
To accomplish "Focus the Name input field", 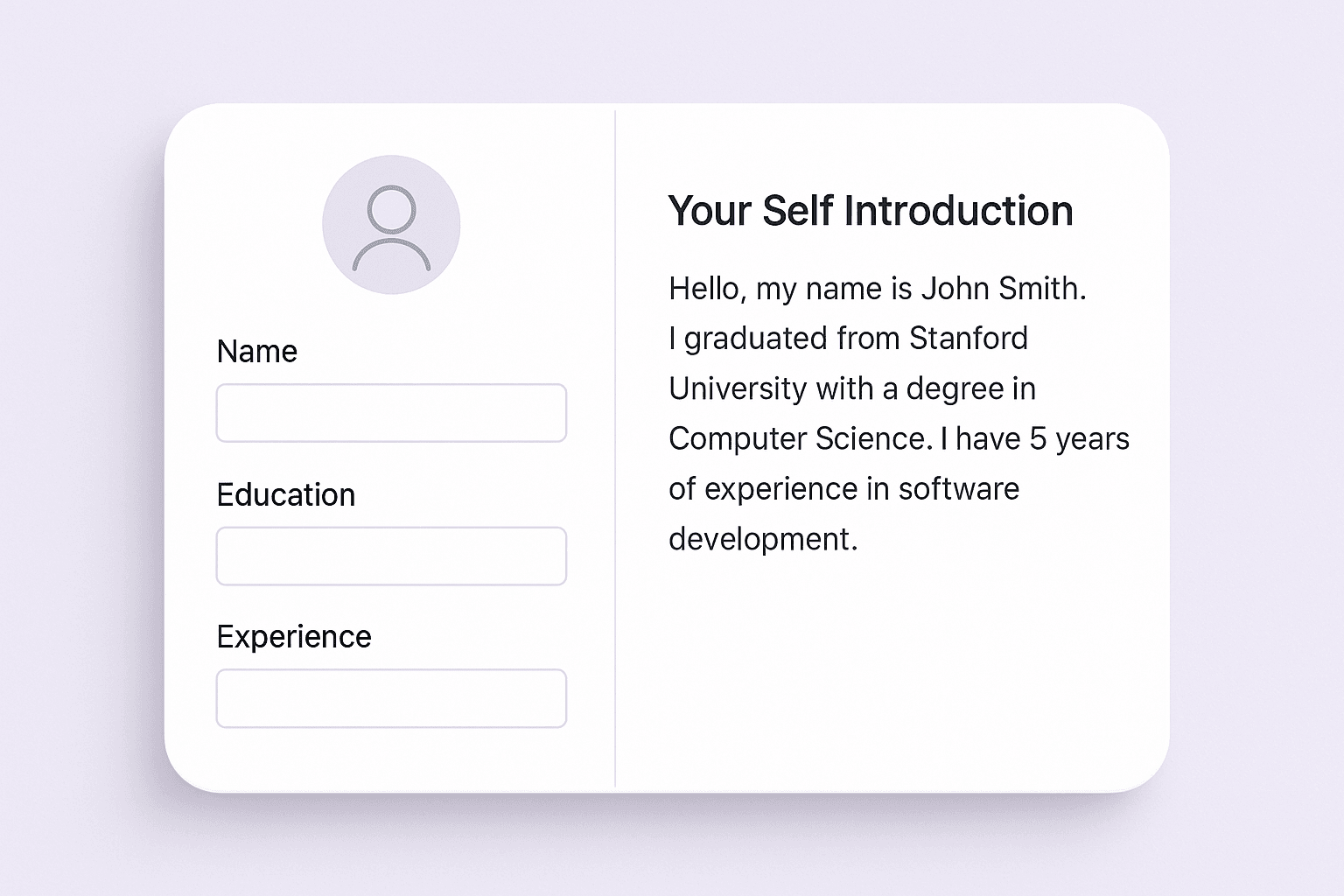I will 391,413.
